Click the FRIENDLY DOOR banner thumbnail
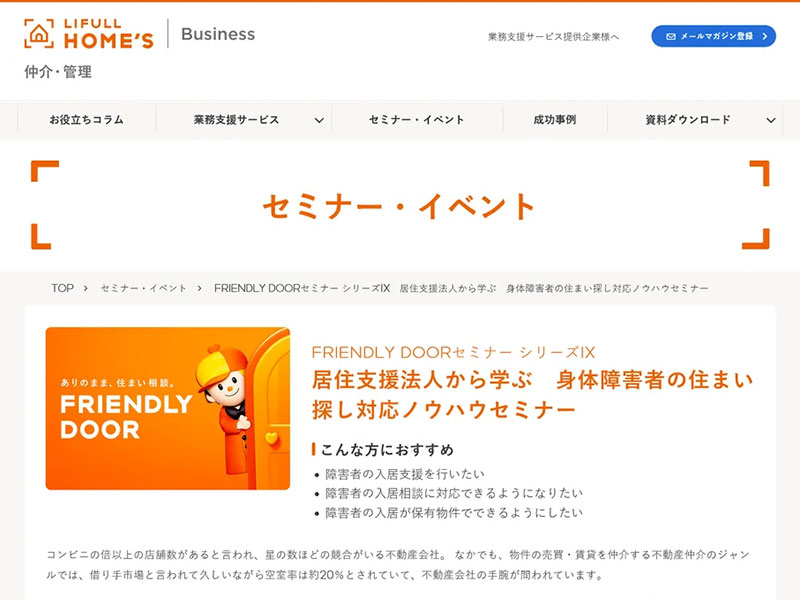 pos(168,408)
